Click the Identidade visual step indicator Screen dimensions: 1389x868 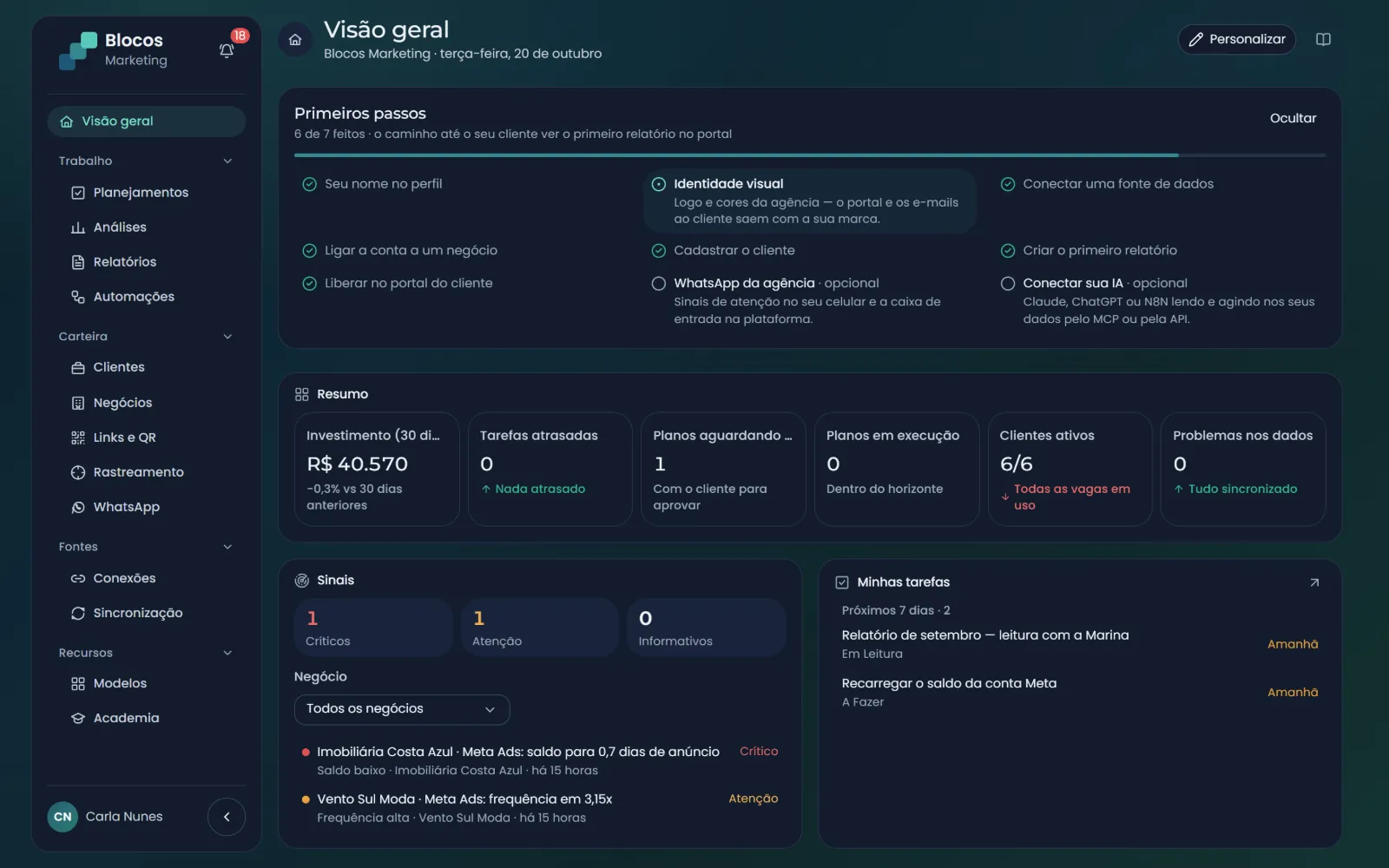[x=659, y=184]
